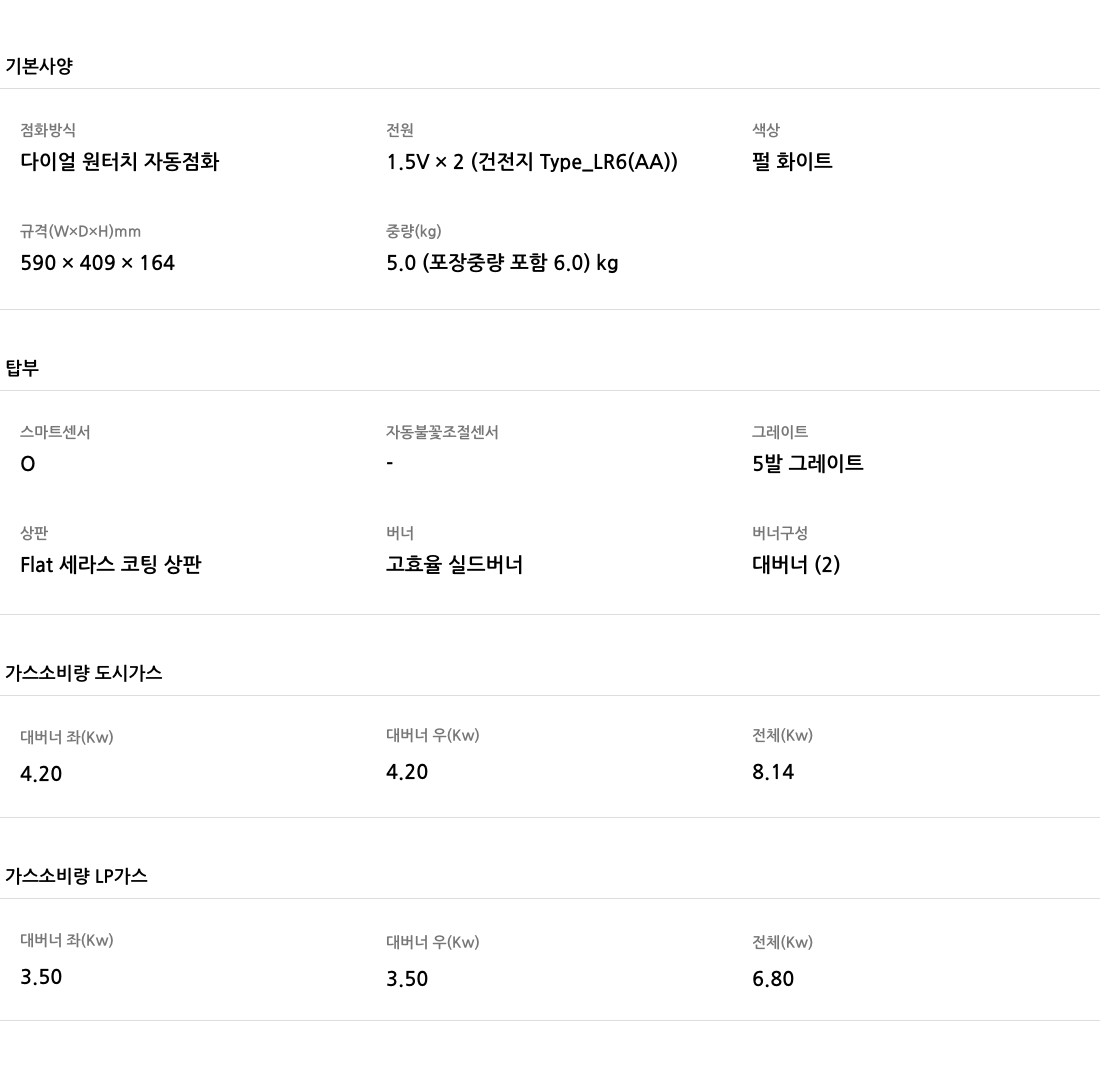Click the Flat 세라스 코팅 상판 text

tap(111, 565)
